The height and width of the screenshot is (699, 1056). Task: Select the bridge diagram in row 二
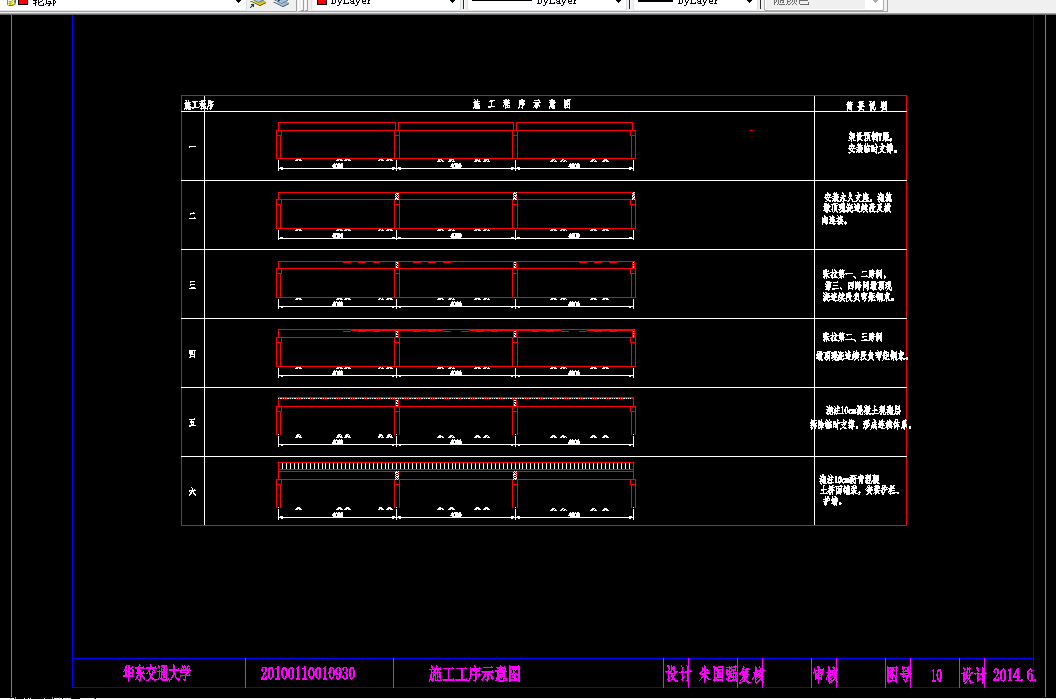pyautogui.click(x=456, y=215)
